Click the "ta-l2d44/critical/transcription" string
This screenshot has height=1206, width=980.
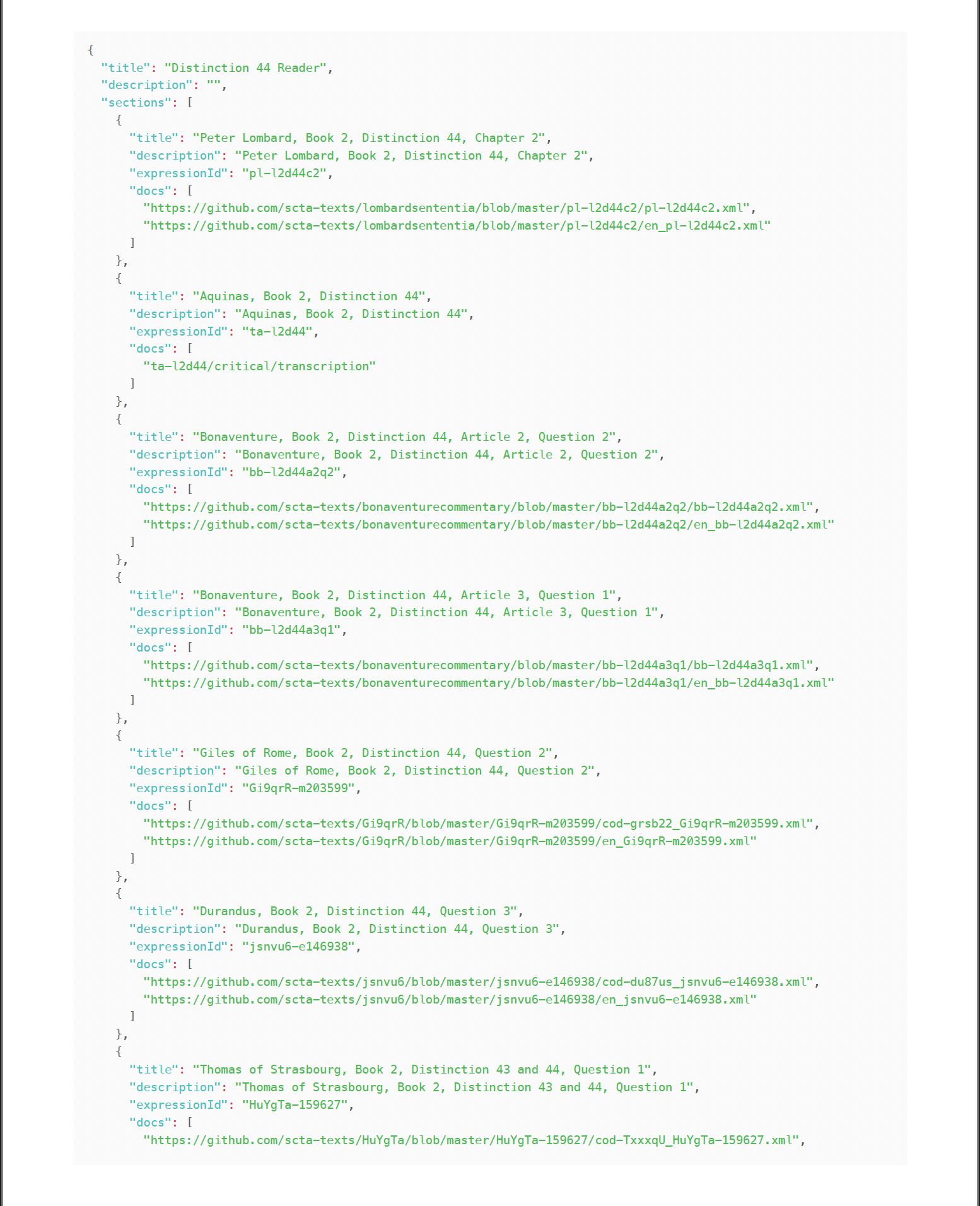coord(259,366)
